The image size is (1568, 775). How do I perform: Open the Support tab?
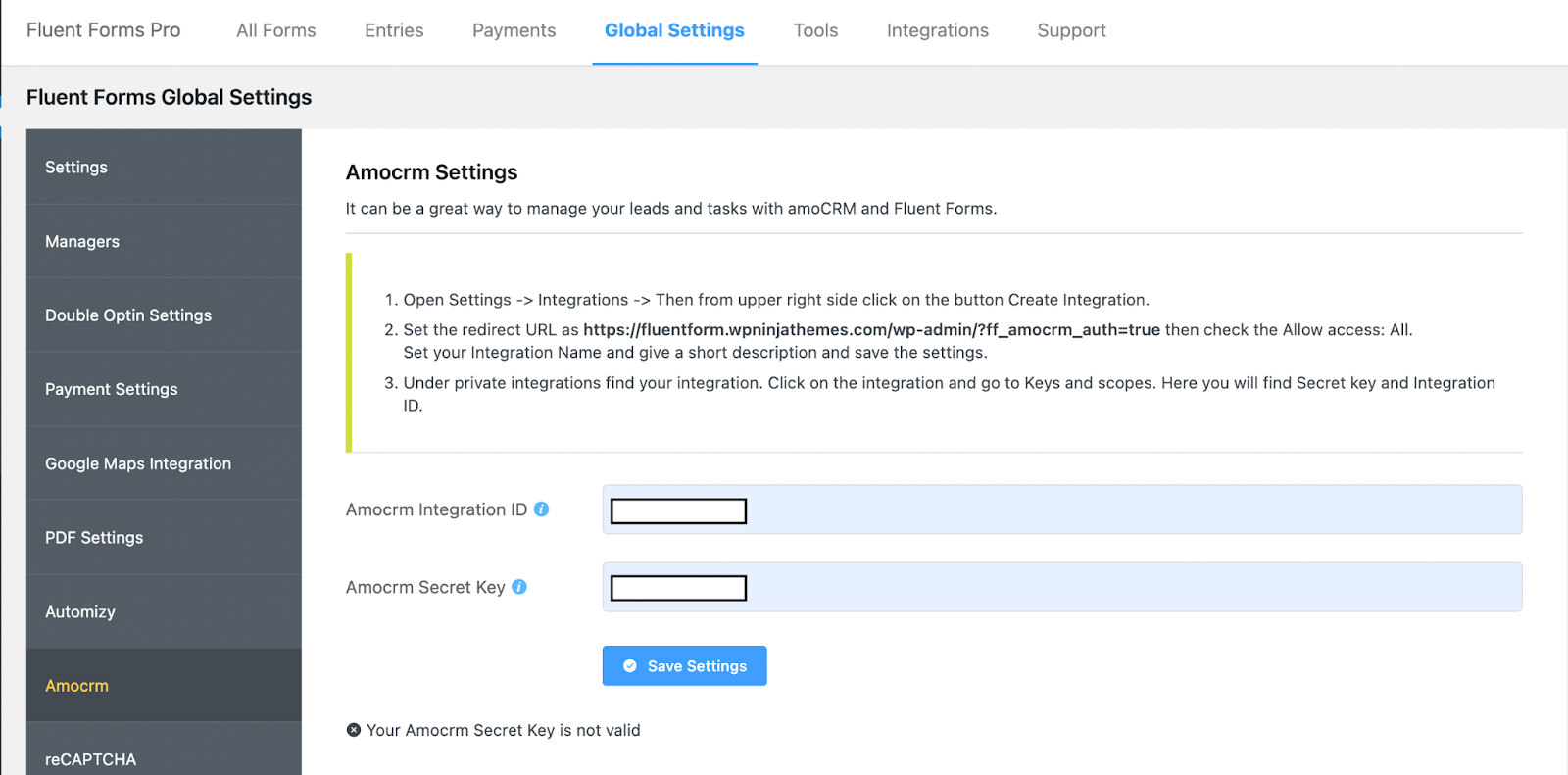coord(1071,30)
